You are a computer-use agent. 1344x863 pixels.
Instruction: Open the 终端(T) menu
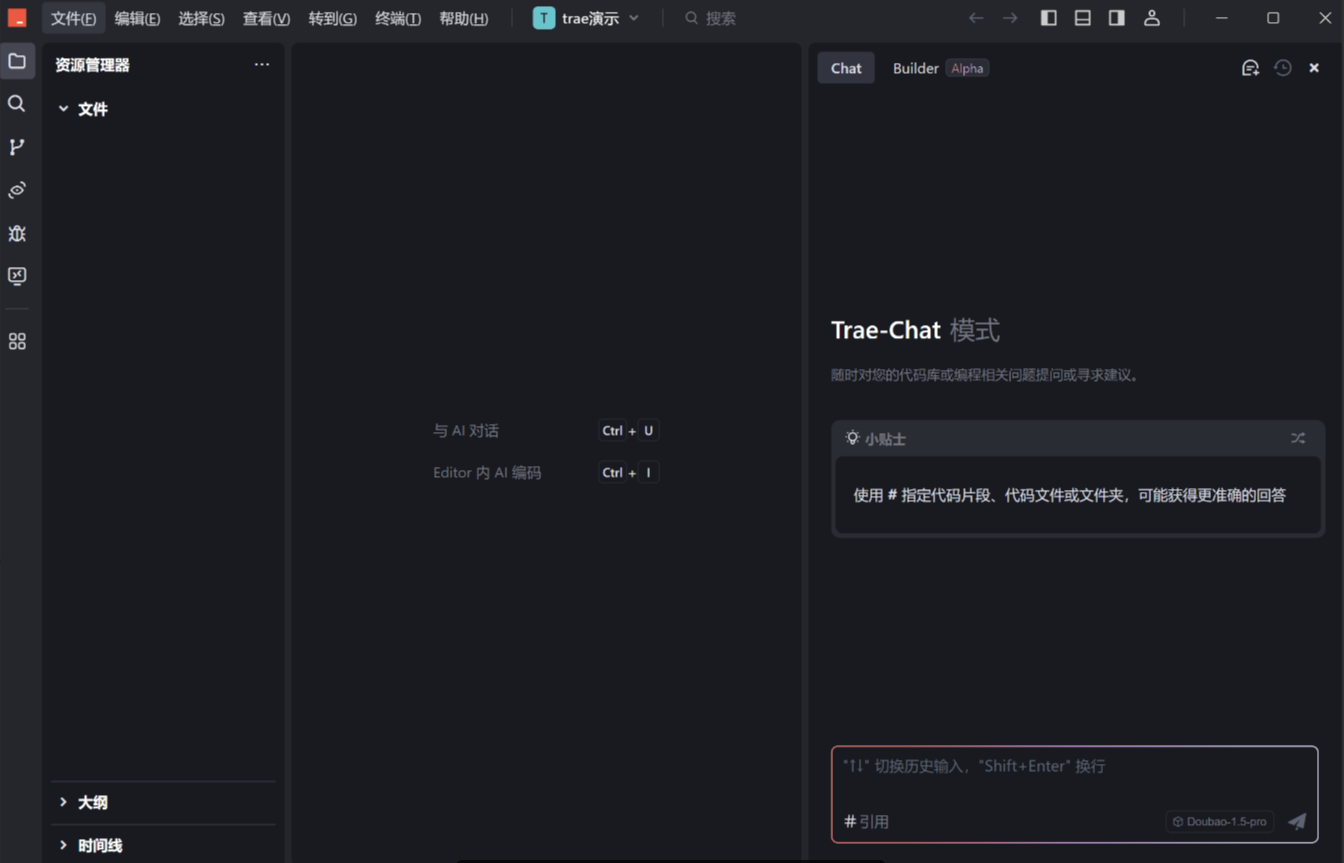pyautogui.click(x=397, y=18)
